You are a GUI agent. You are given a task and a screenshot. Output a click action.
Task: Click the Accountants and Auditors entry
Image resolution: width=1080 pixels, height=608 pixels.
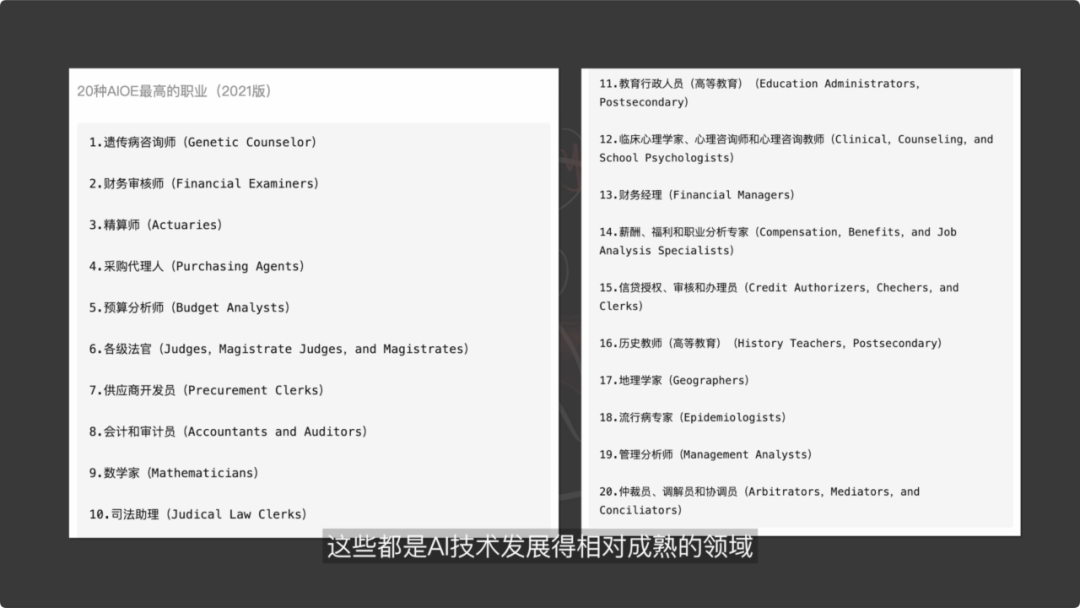pos(228,432)
